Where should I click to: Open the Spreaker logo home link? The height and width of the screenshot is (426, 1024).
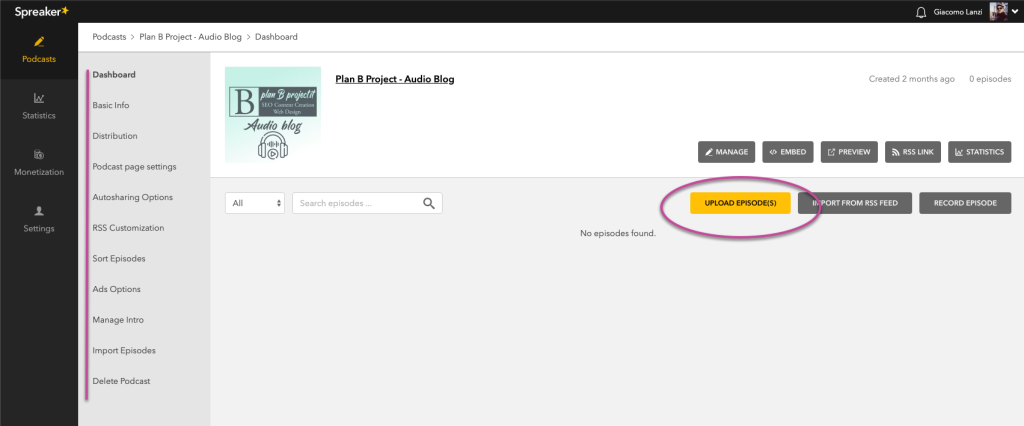click(42, 11)
